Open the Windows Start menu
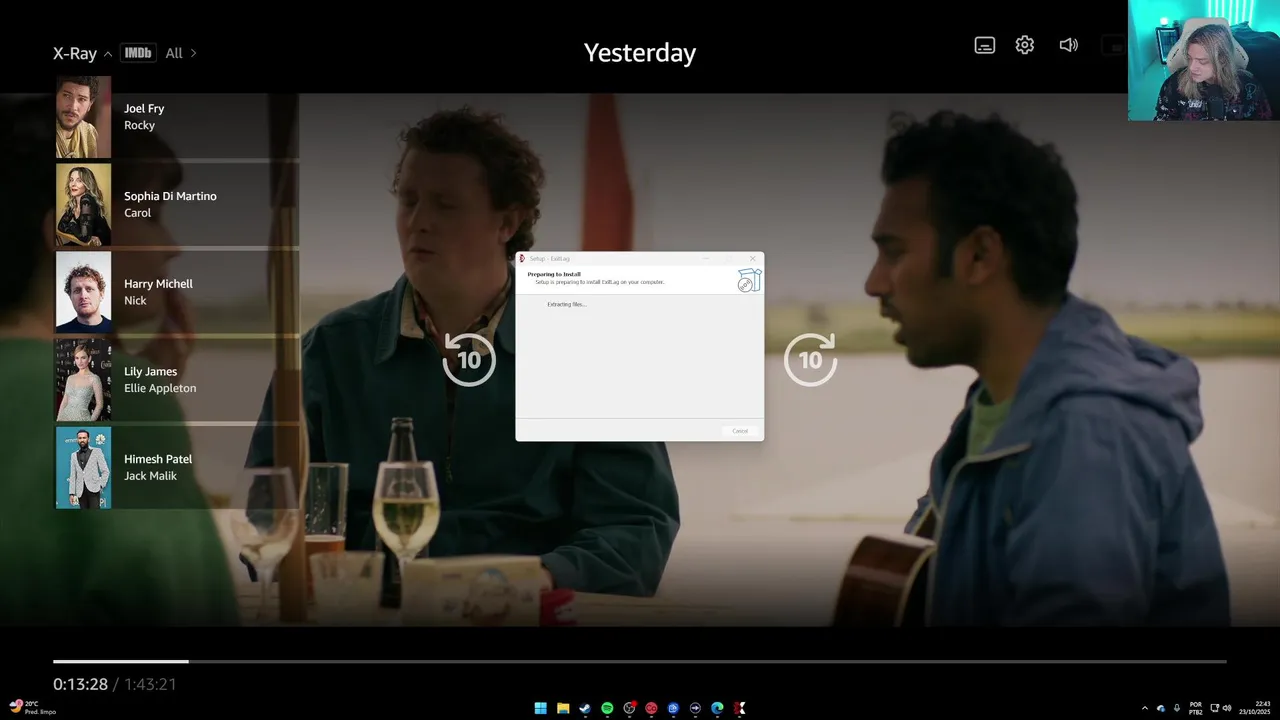 point(541,708)
